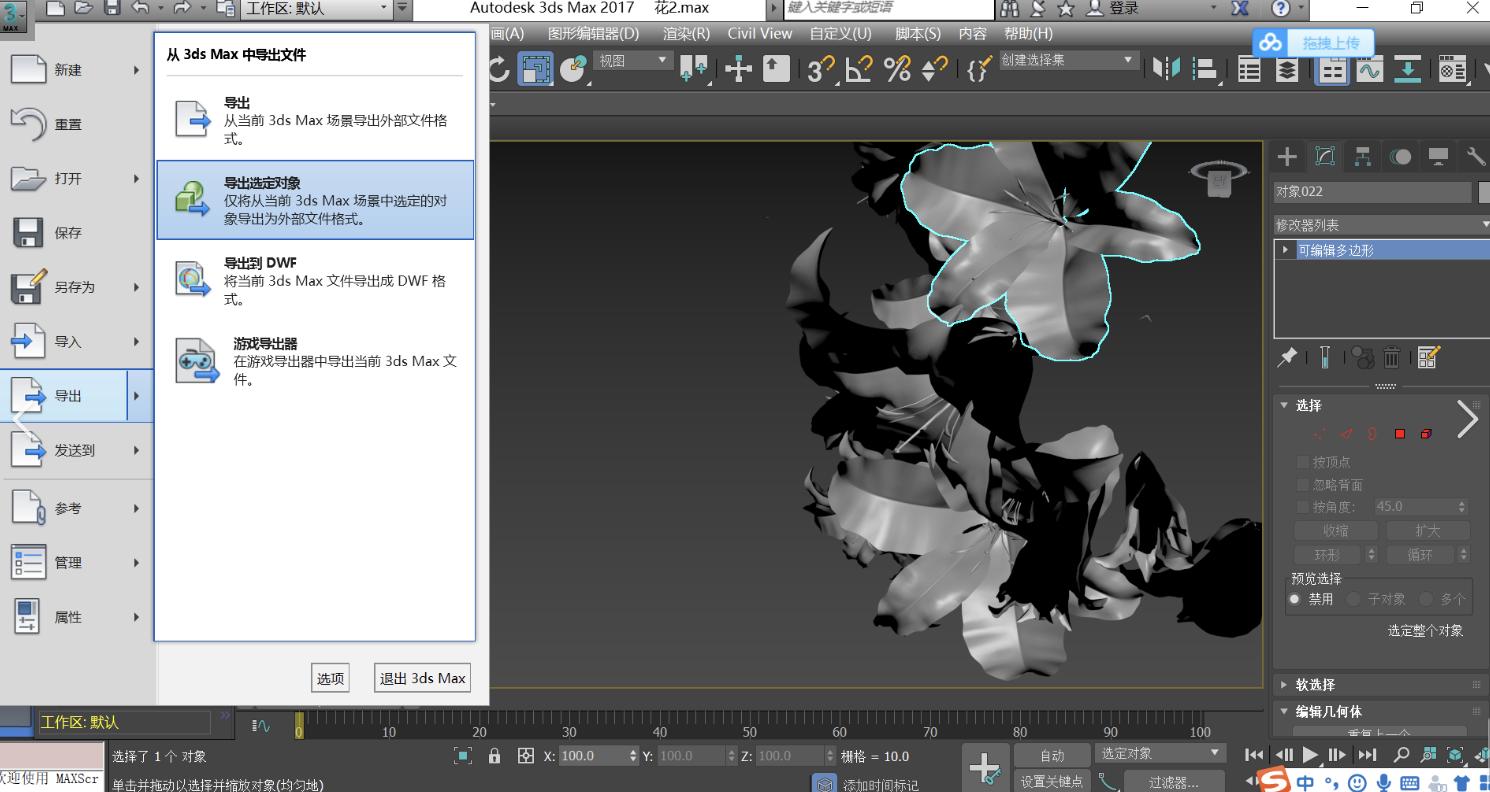Toggle the Auto Key (自动) button
This screenshot has width=1490, height=792.
pos(1052,756)
